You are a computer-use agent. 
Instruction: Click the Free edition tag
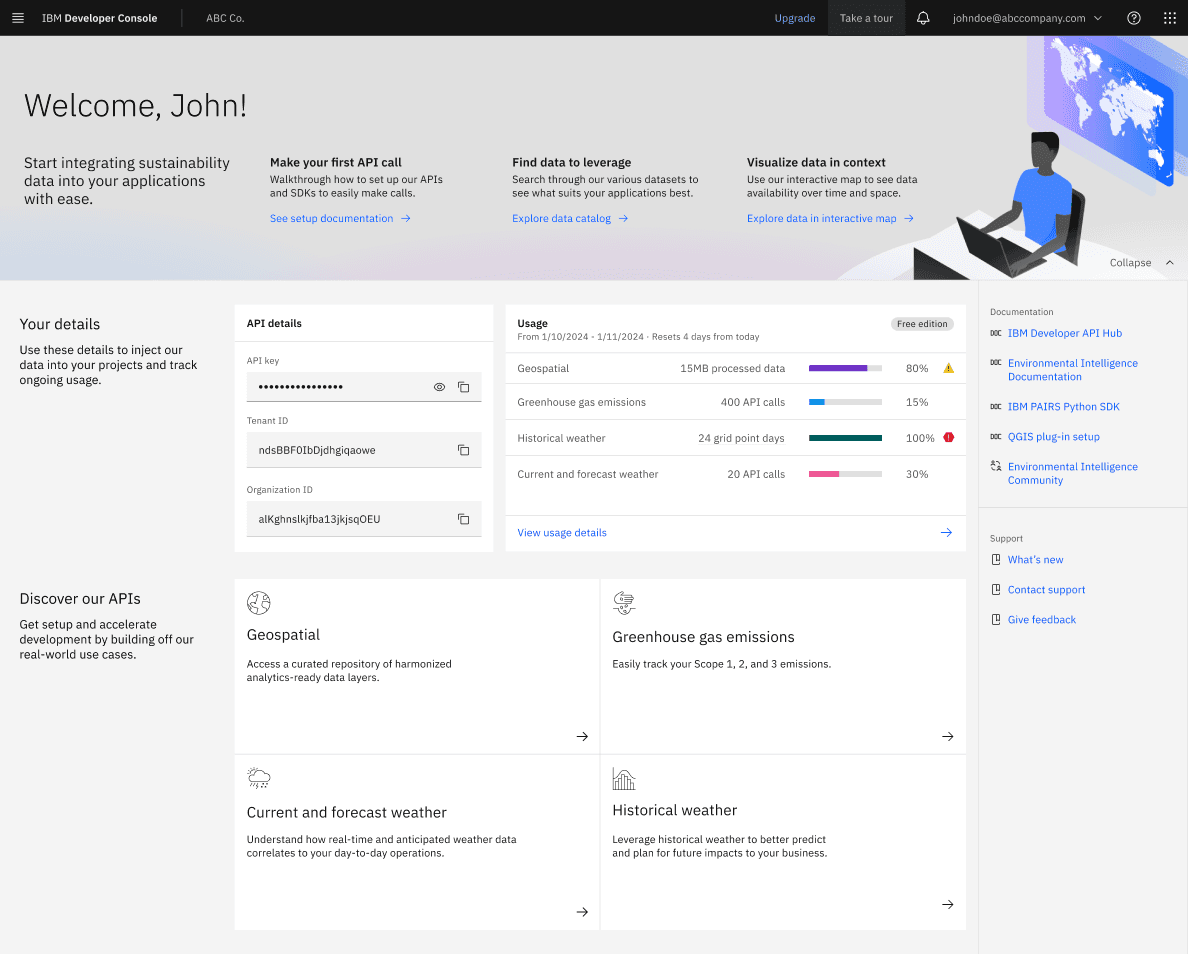point(922,324)
